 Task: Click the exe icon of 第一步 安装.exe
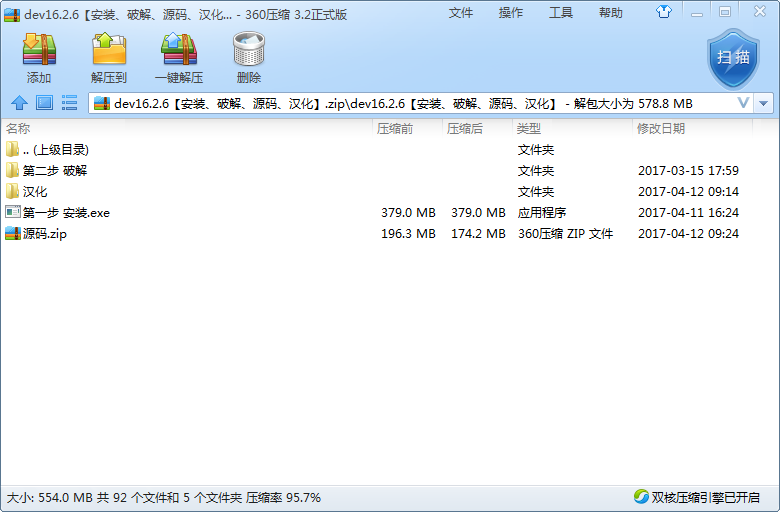[x=12, y=212]
